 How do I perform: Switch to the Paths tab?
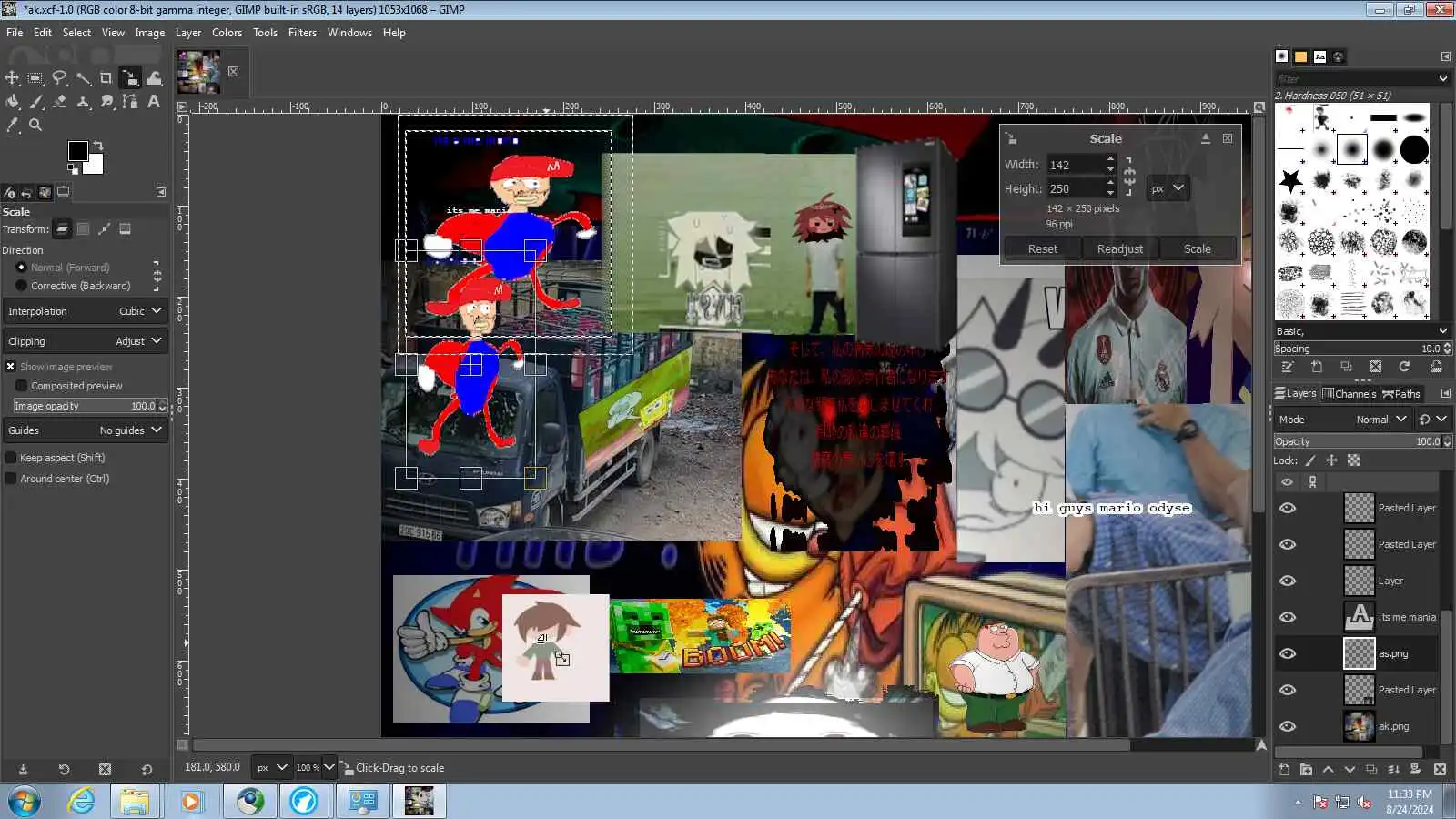[1401, 394]
